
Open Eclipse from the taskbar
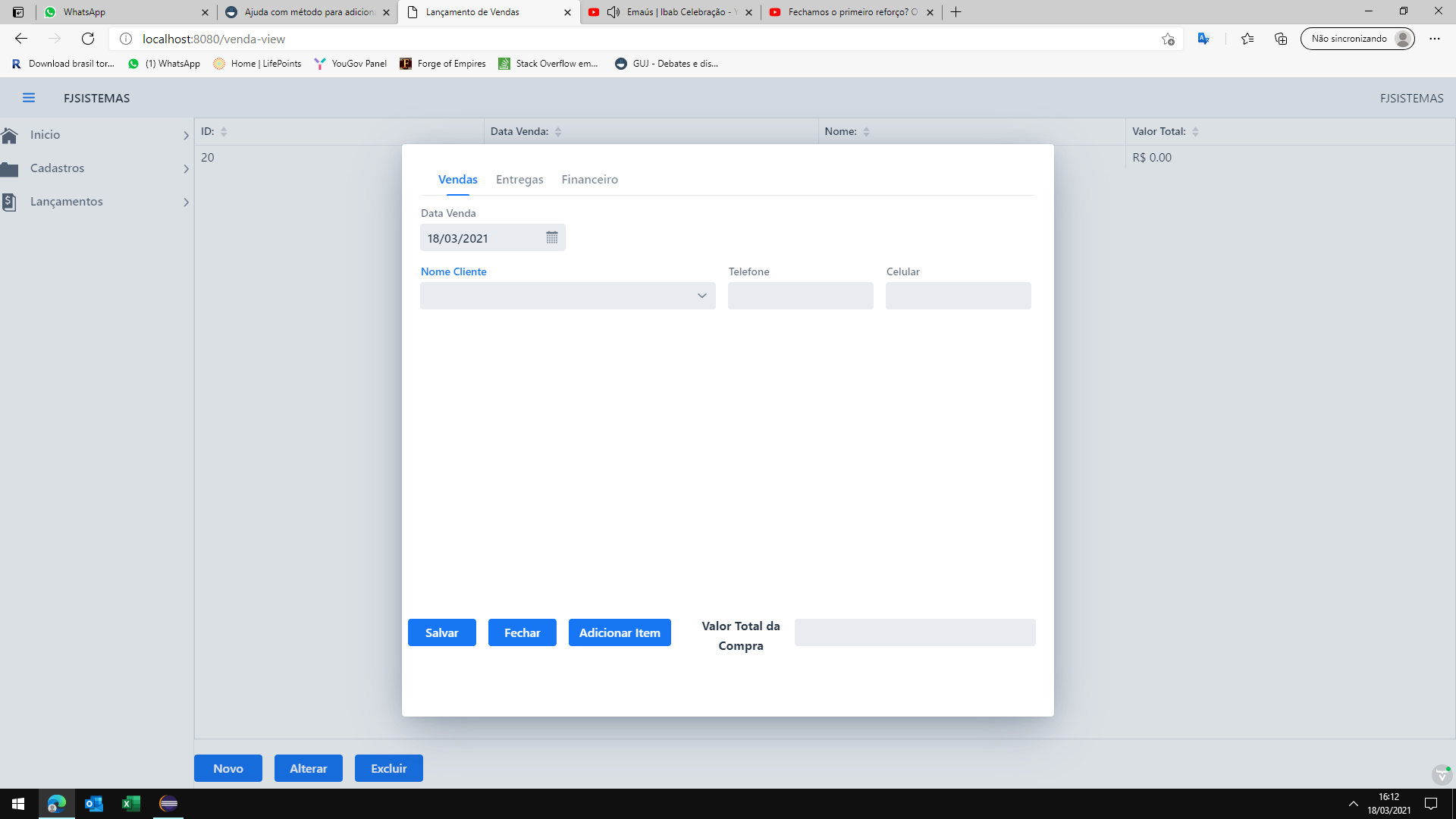[168, 804]
